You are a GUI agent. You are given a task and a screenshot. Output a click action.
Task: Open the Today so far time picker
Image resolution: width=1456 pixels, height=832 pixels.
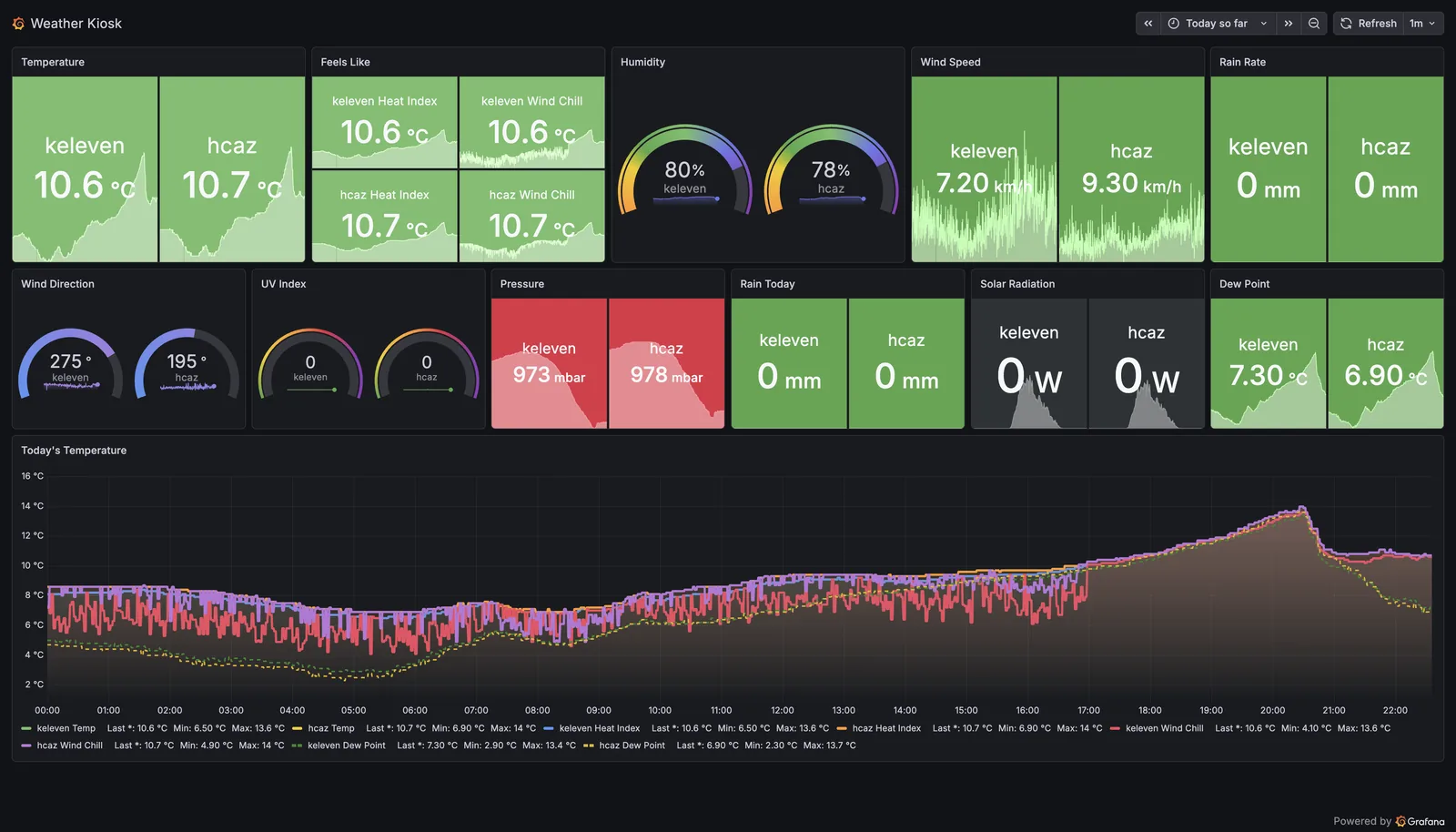[1218, 24]
